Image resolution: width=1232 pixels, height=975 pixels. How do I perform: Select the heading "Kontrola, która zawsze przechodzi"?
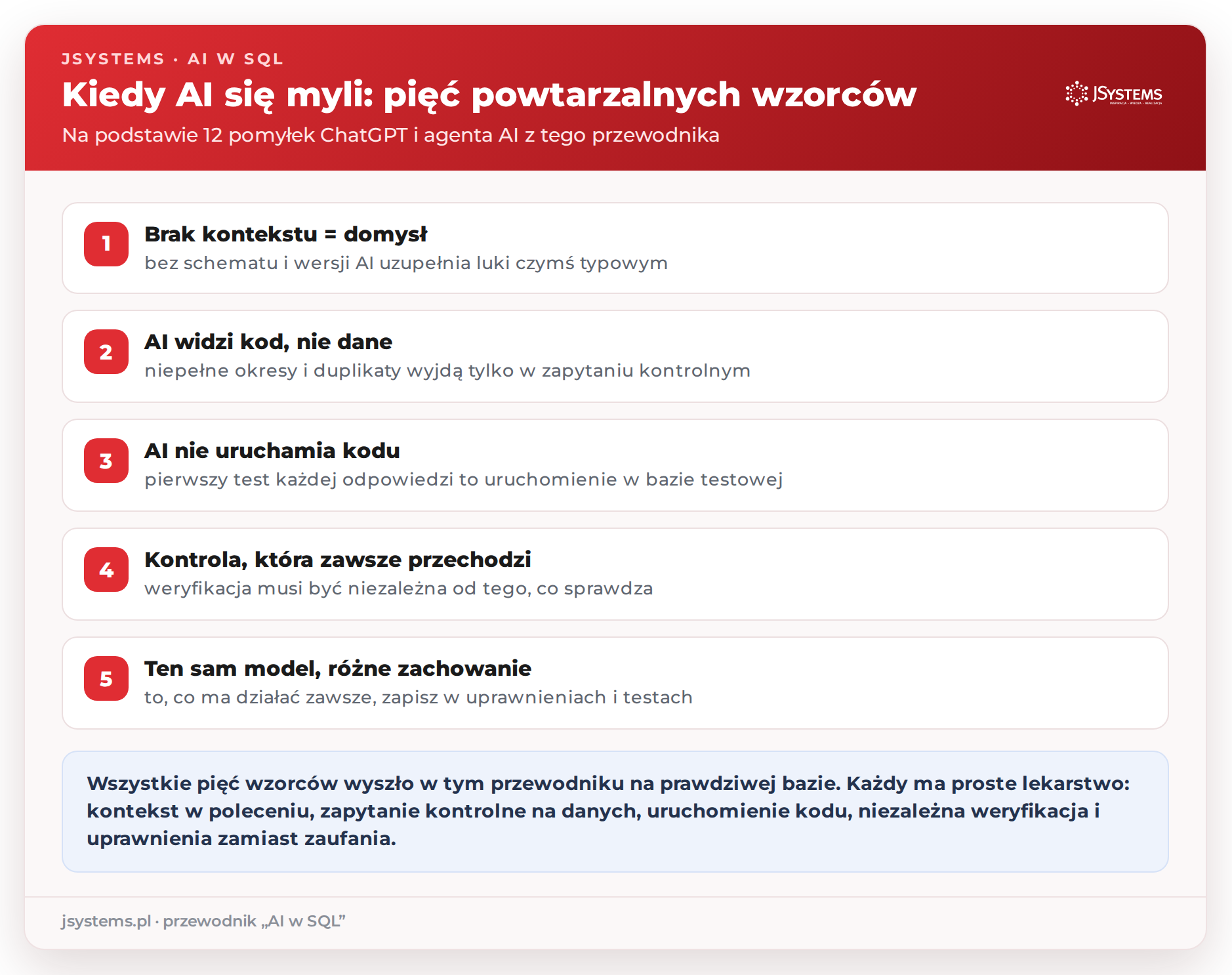coord(338,560)
